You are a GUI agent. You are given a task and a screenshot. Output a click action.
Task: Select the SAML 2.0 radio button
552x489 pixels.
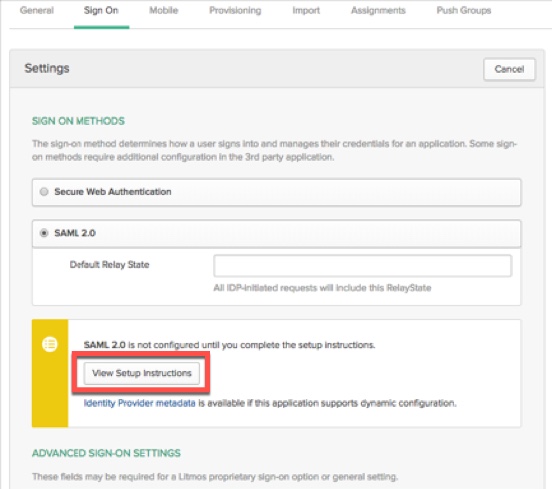44,233
